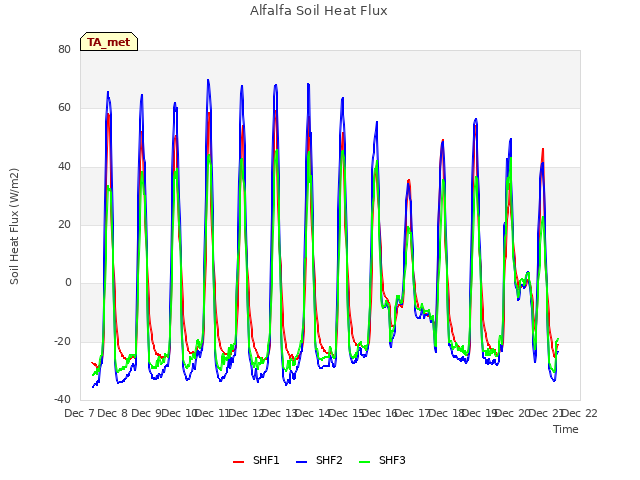Click the y-axis label 80
Screen dimensions: 640x480
click(64, 49)
